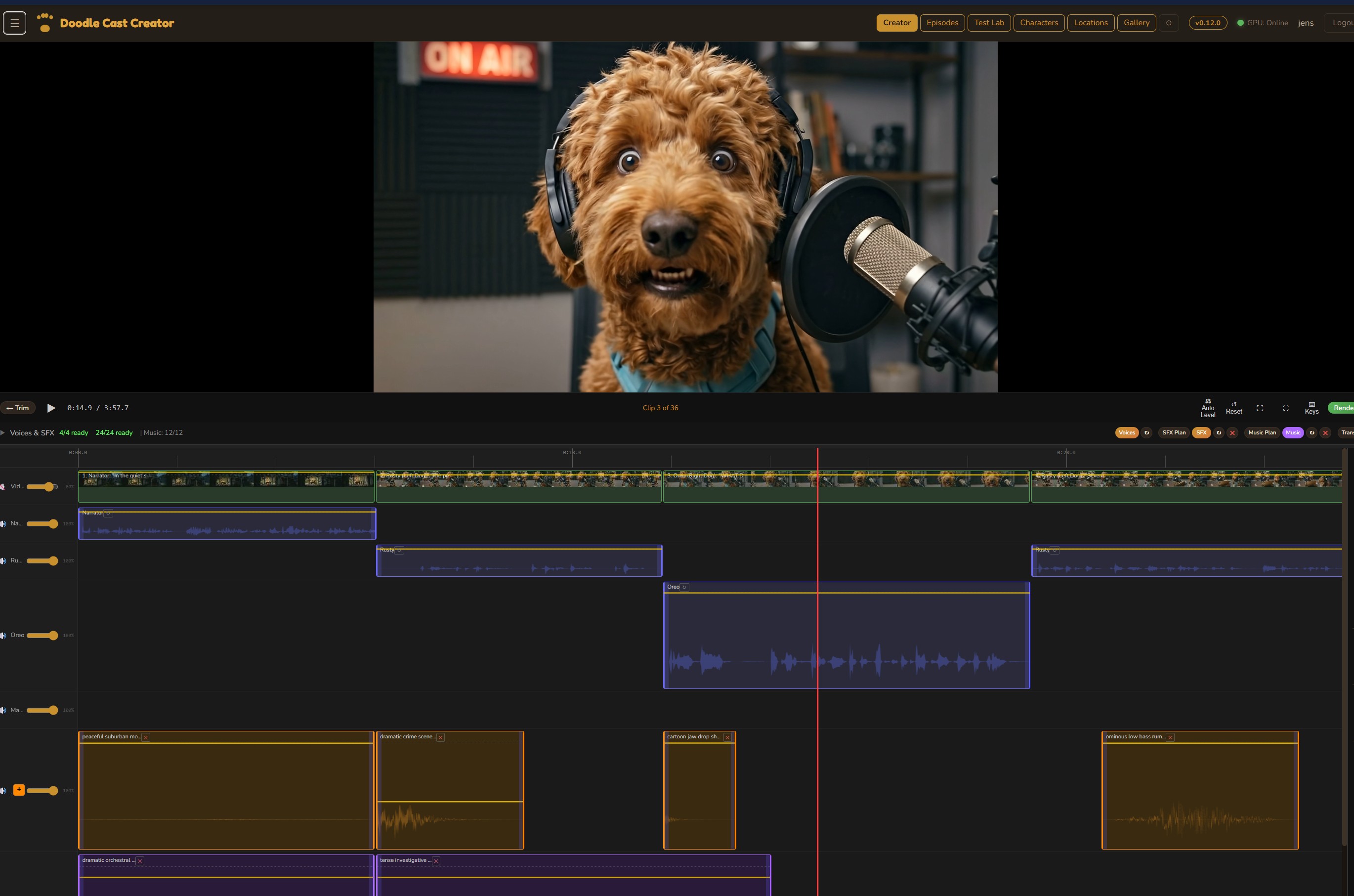Remove the cartoon jaw drop SFX clip
This screenshot has height=896, width=1354.
tap(727, 737)
